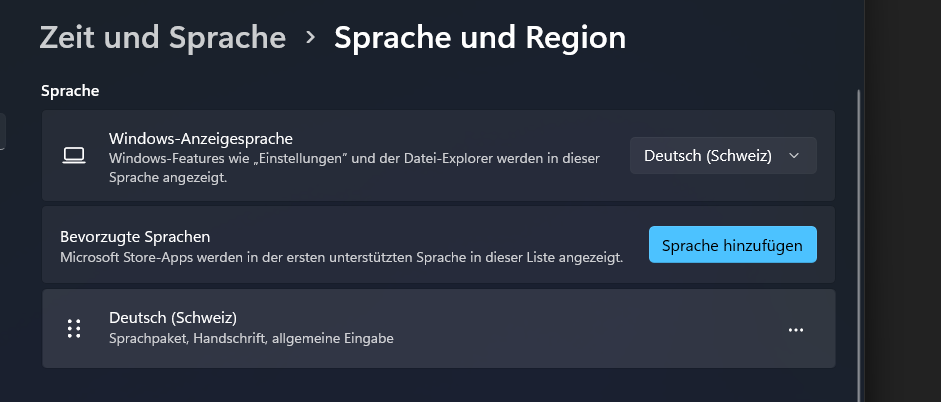Screen dimensions: 941x402
Task: Click the Microsoft Store-Apps description text
Action: coord(340,257)
